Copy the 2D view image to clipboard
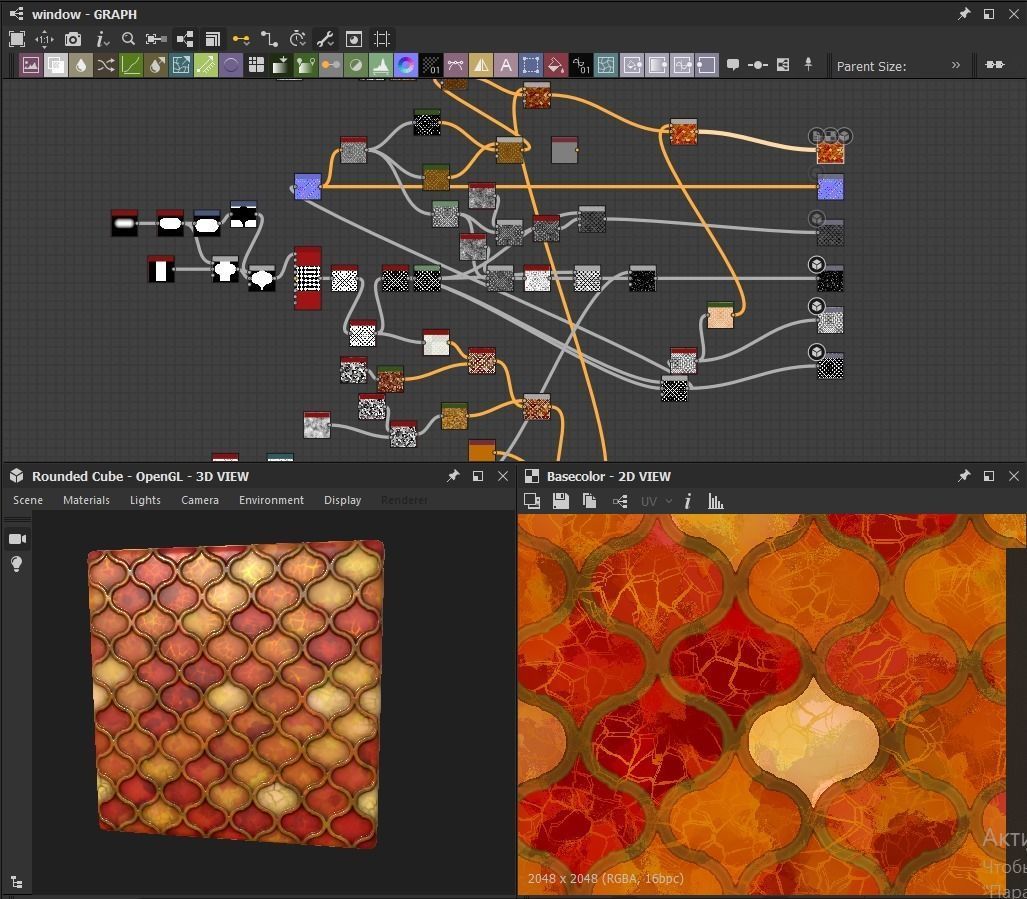 [589, 502]
